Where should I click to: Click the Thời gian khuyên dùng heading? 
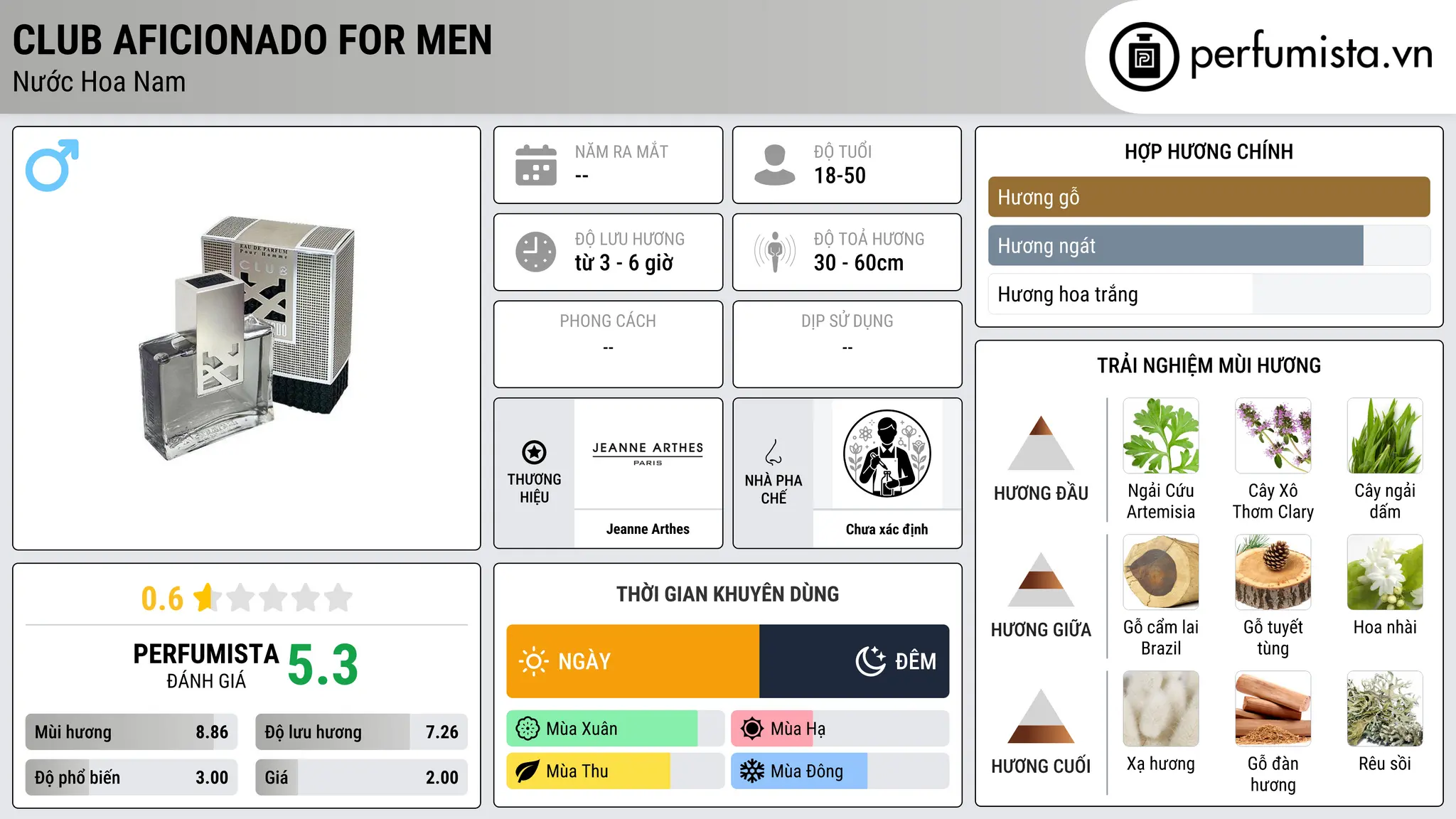[727, 594]
